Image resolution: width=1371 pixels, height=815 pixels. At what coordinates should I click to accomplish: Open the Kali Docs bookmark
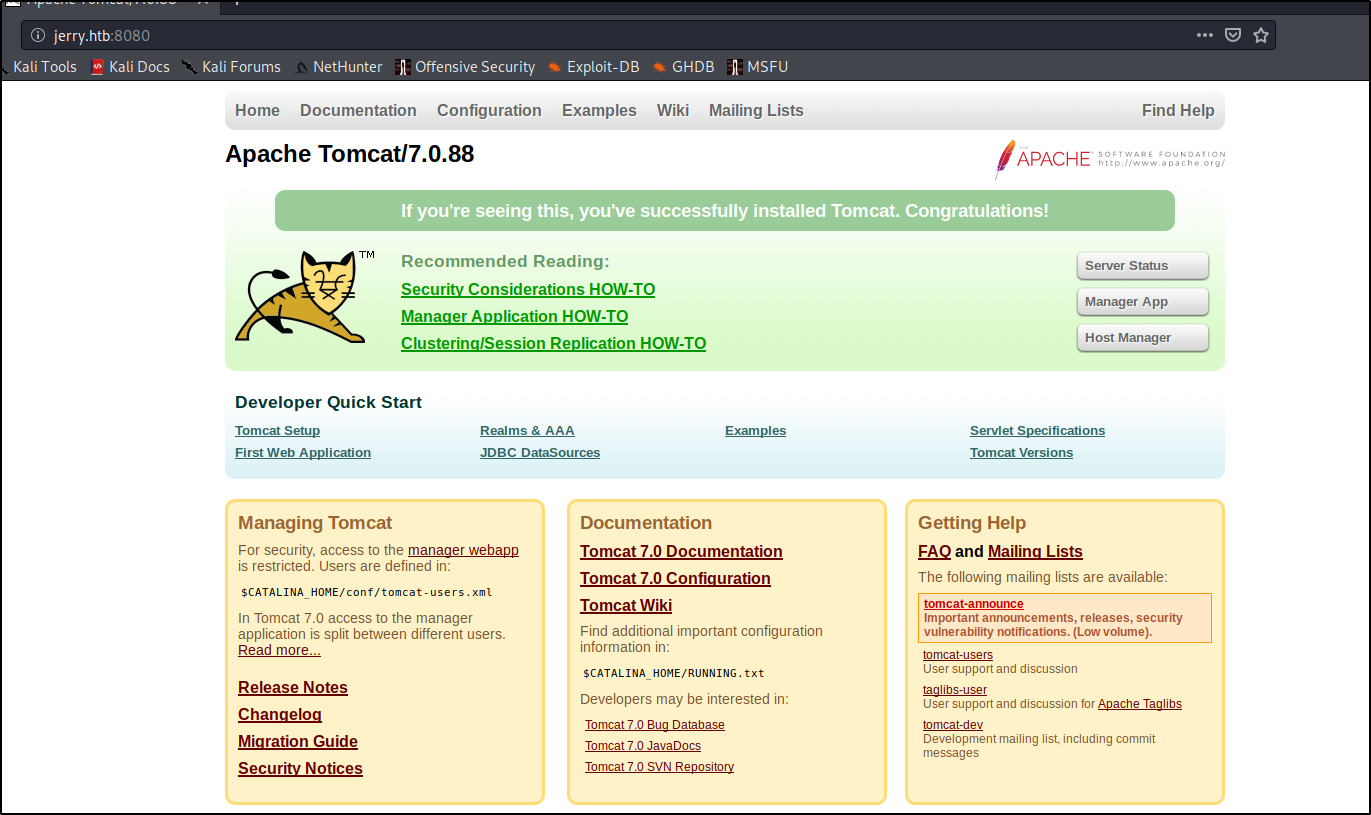[x=130, y=67]
